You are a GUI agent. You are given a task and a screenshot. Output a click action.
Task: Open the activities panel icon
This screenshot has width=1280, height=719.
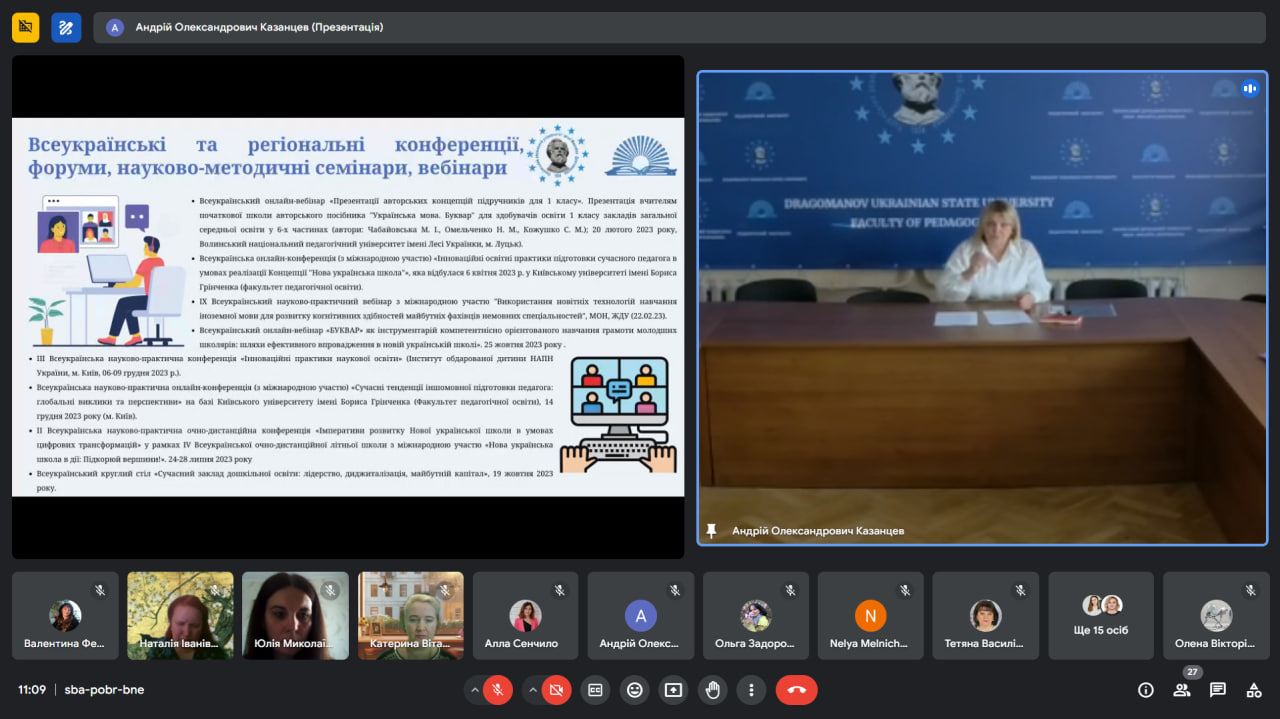point(1254,690)
